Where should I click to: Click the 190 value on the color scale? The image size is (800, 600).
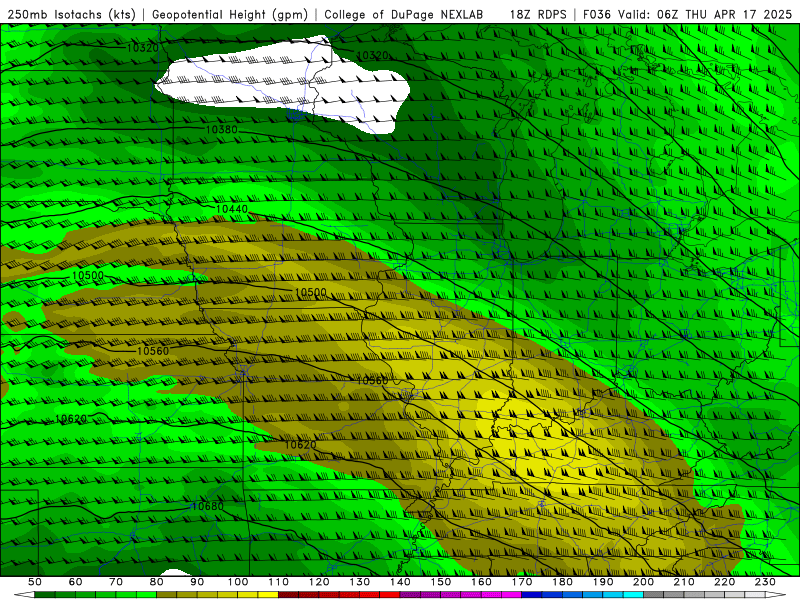click(604, 582)
